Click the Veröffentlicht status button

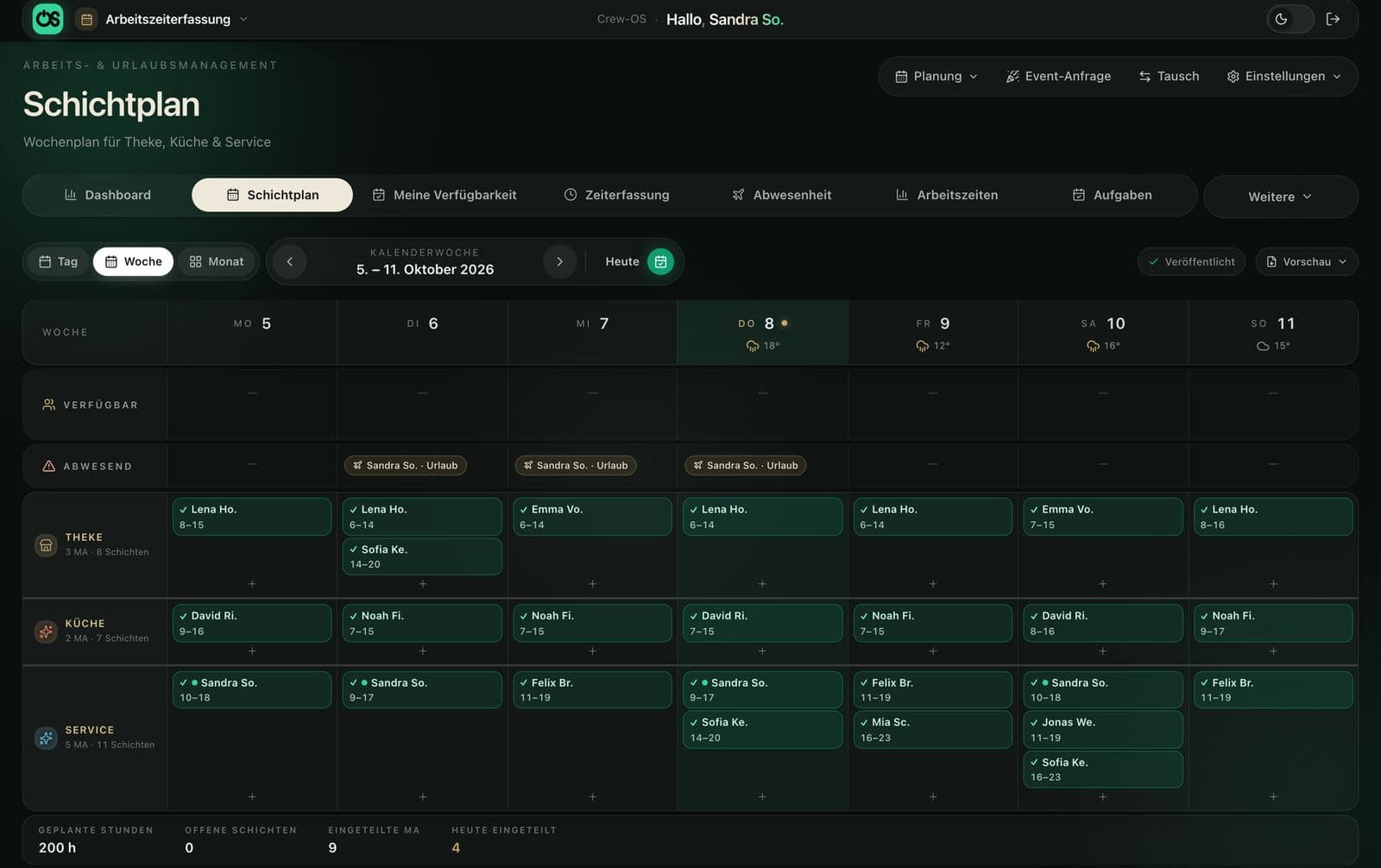[1191, 261]
